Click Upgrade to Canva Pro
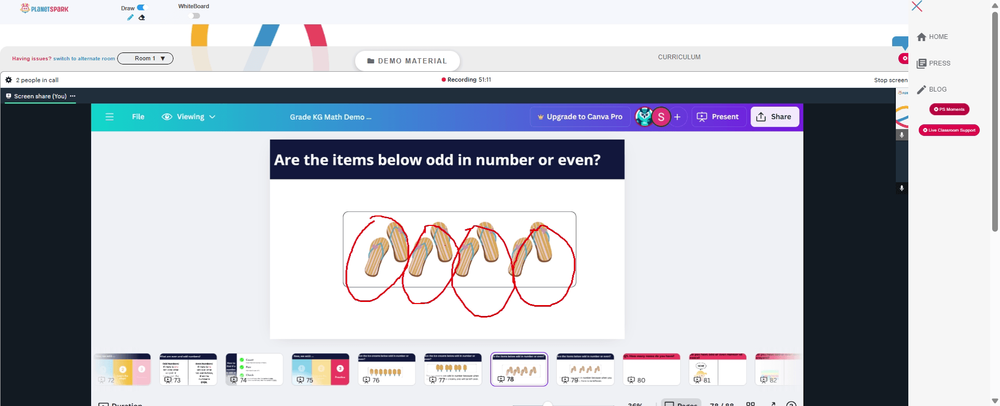 580,117
